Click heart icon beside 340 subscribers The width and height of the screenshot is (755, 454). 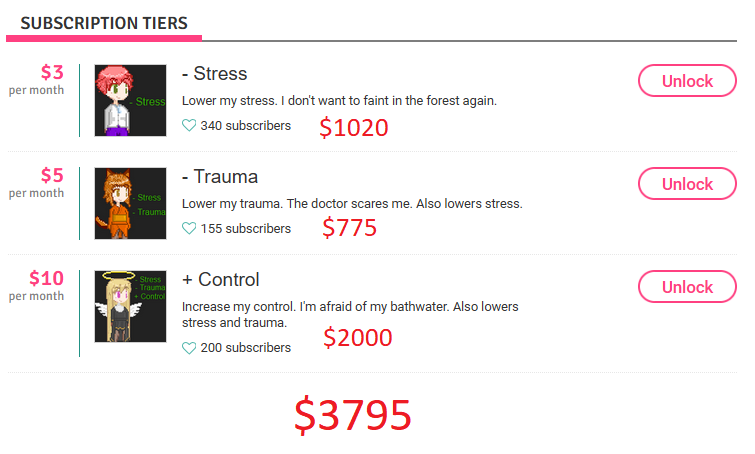pyautogui.click(x=189, y=126)
